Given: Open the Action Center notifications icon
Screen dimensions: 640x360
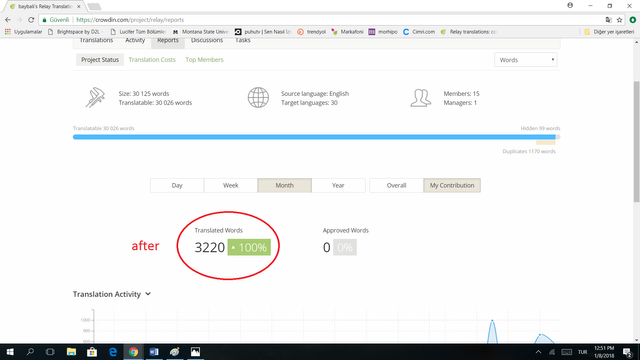Looking at the screenshot, I should 627,352.
